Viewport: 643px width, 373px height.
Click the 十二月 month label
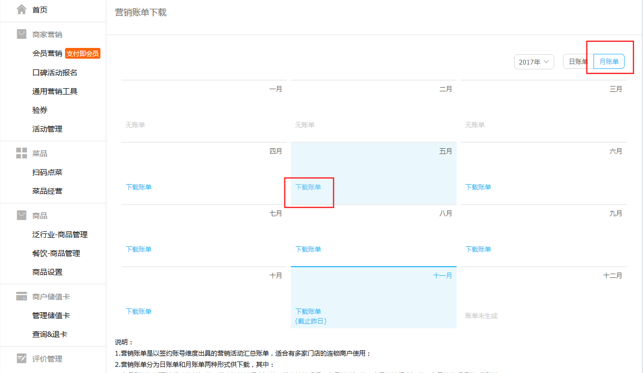tap(613, 275)
